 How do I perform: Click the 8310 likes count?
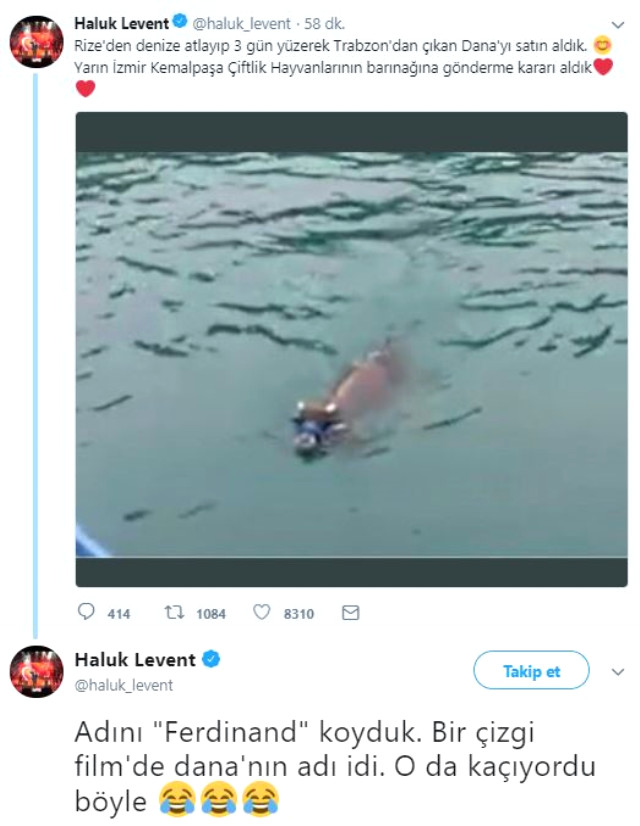[299, 614]
